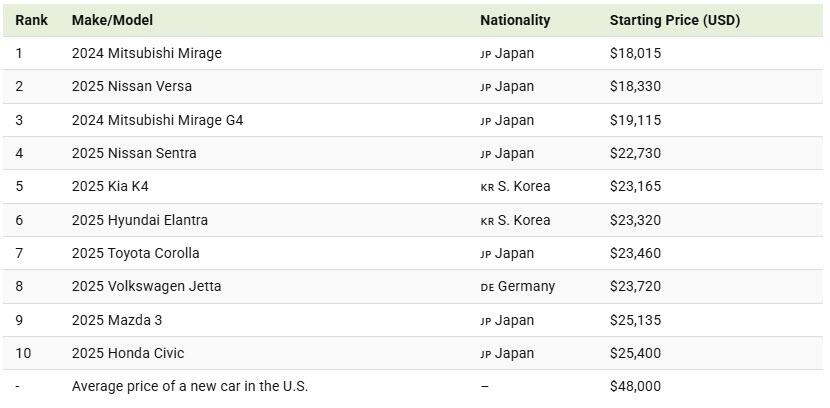The image size is (830, 408).
Task: Click the Nationality column header
Action: [x=515, y=20]
